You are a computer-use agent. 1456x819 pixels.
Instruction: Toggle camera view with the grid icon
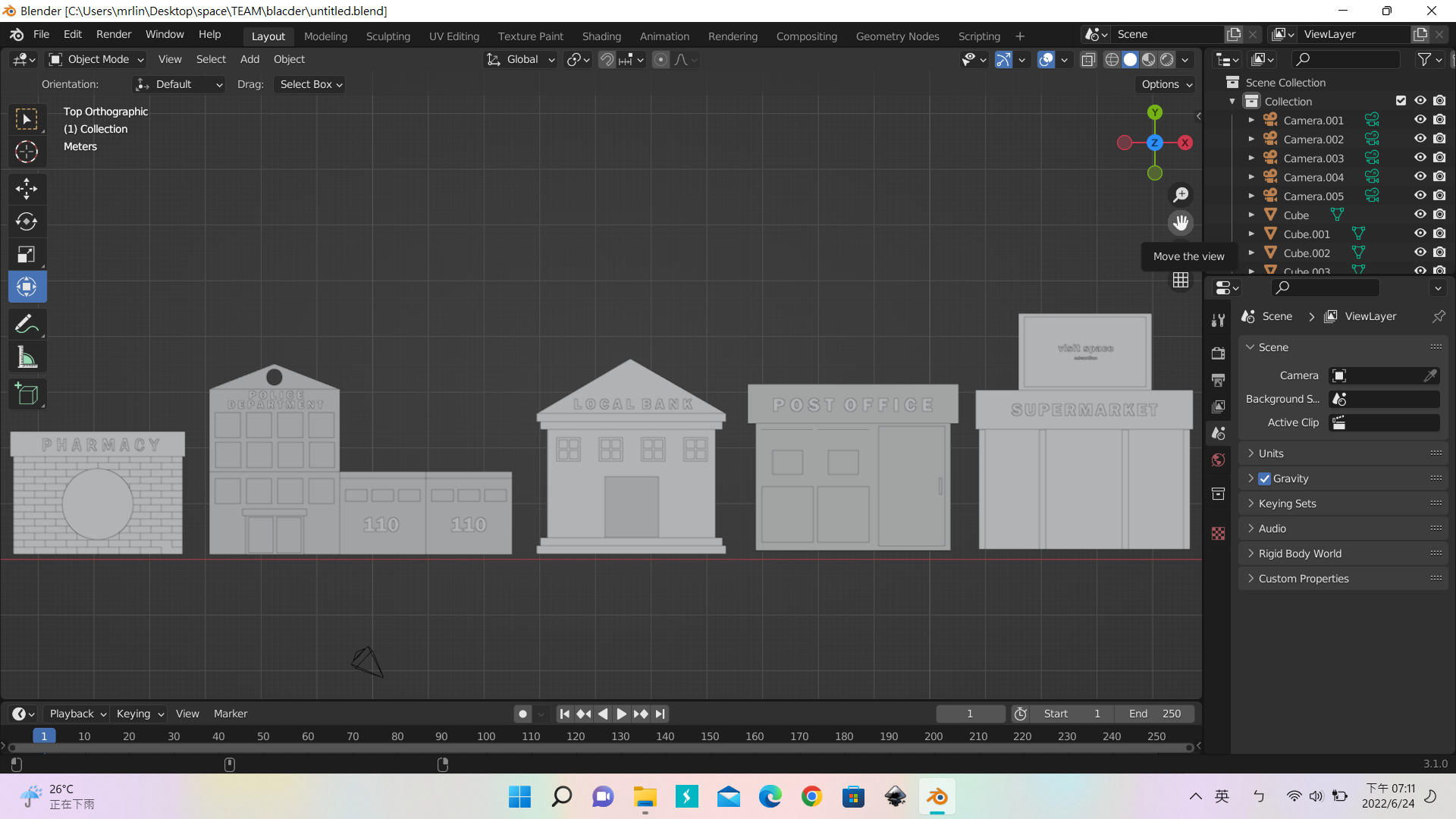(1181, 281)
